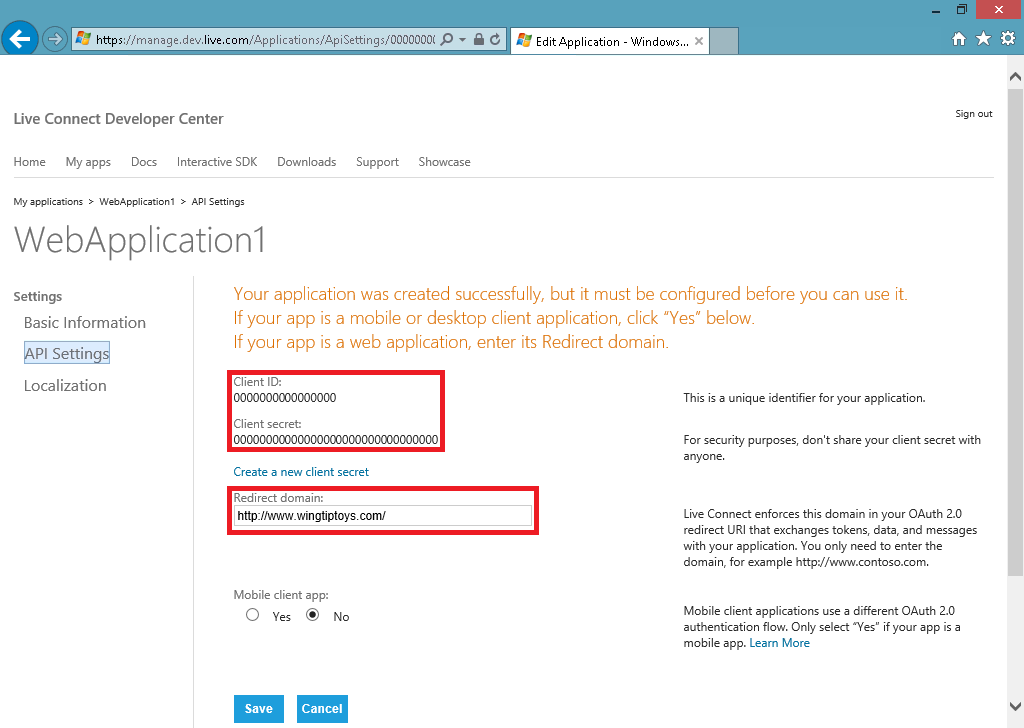The image size is (1024, 728).
Task: Click the security lock icon in address bar
Action: tap(478, 40)
